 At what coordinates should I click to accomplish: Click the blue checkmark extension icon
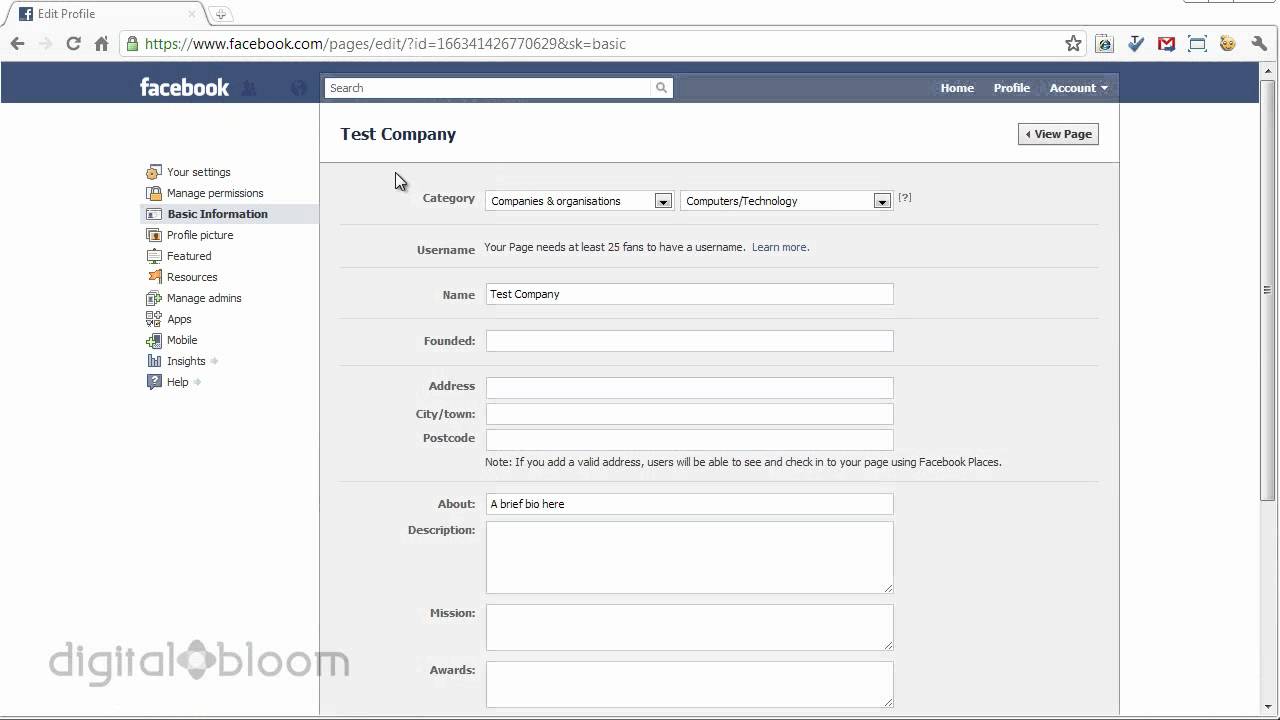tap(1135, 43)
